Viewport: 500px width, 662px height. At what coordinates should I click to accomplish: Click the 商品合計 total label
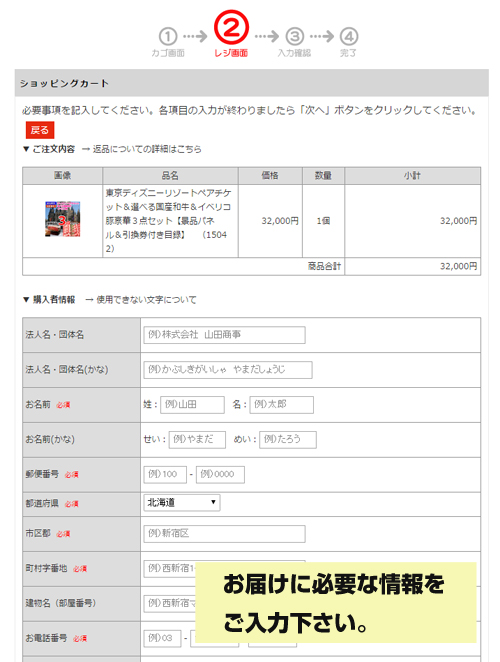[324, 266]
